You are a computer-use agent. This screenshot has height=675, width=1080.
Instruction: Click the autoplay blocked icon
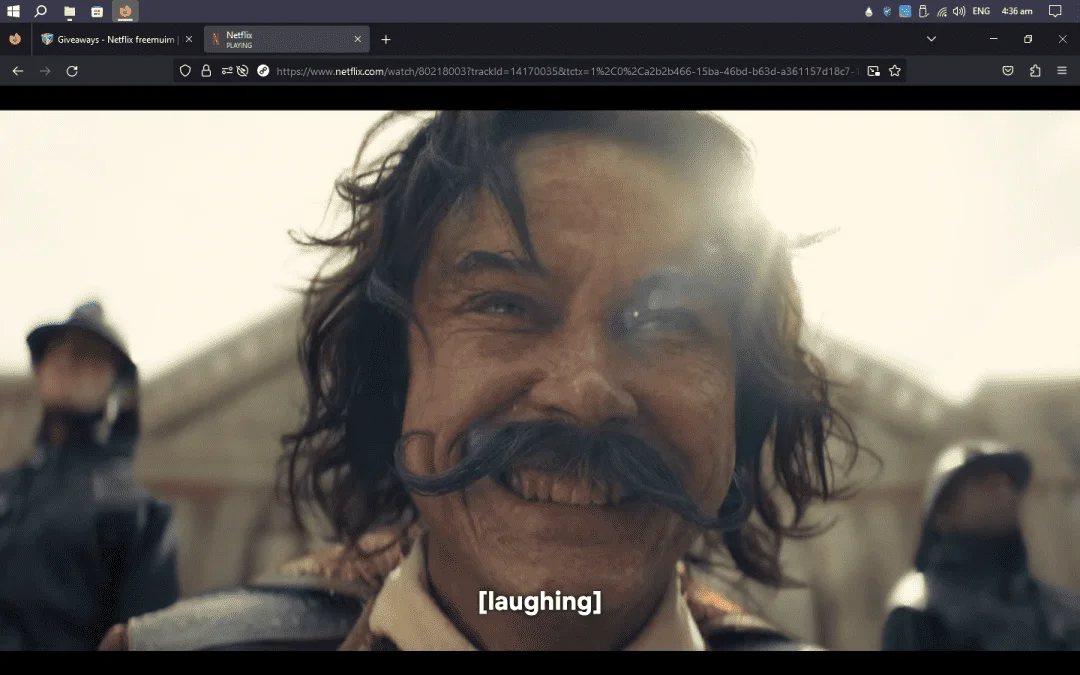[242, 70]
